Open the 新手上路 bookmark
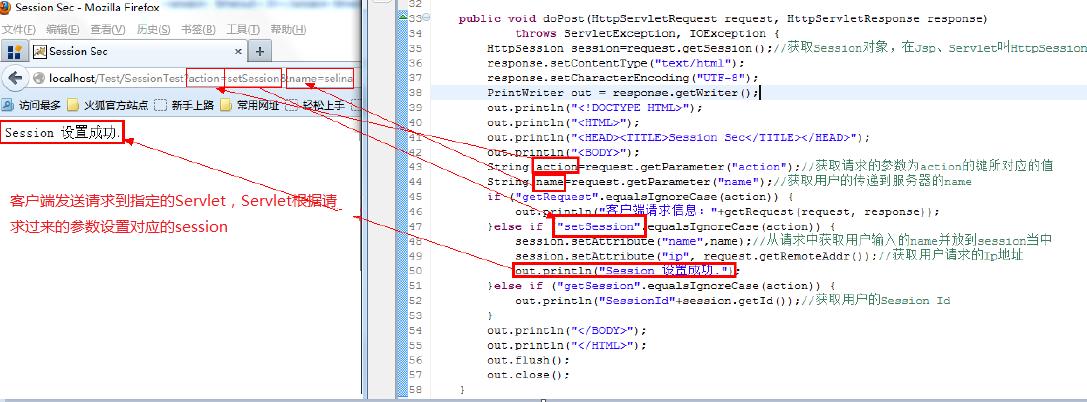 184,106
